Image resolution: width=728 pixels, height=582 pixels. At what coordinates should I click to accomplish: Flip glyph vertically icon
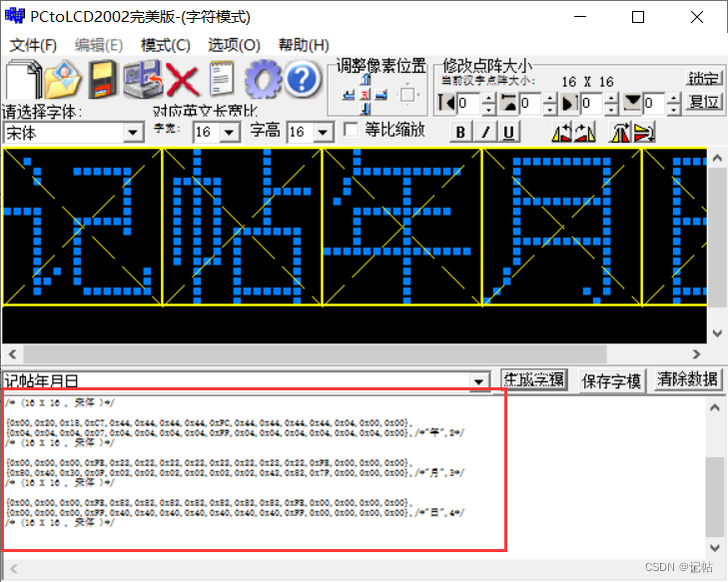tap(644, 133)
